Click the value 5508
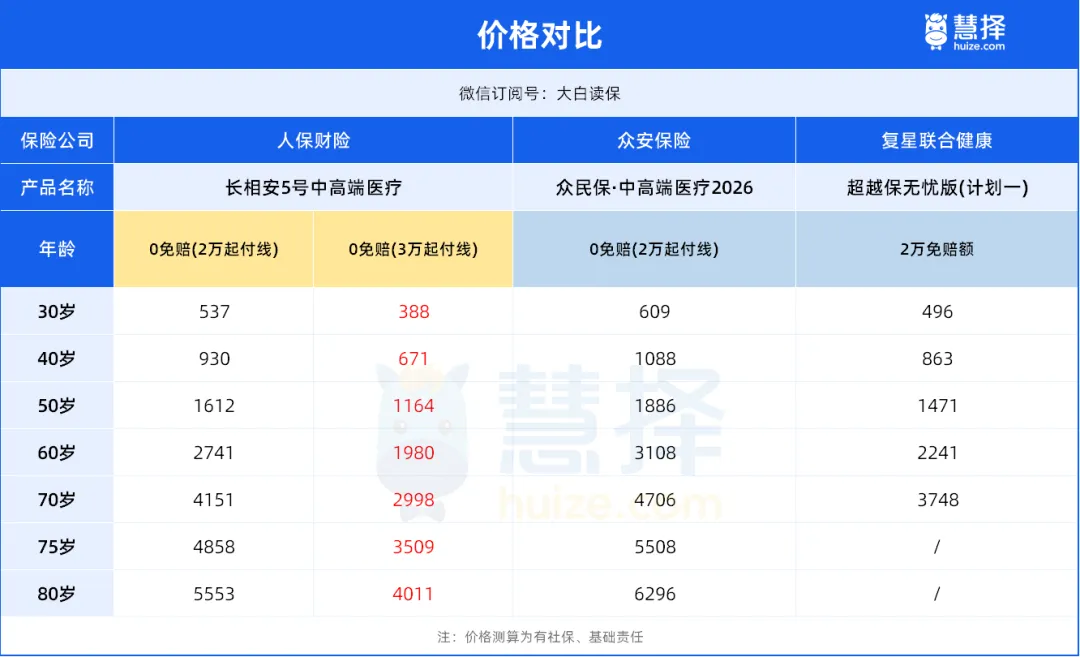1080x657 pixels. (655, 547)
